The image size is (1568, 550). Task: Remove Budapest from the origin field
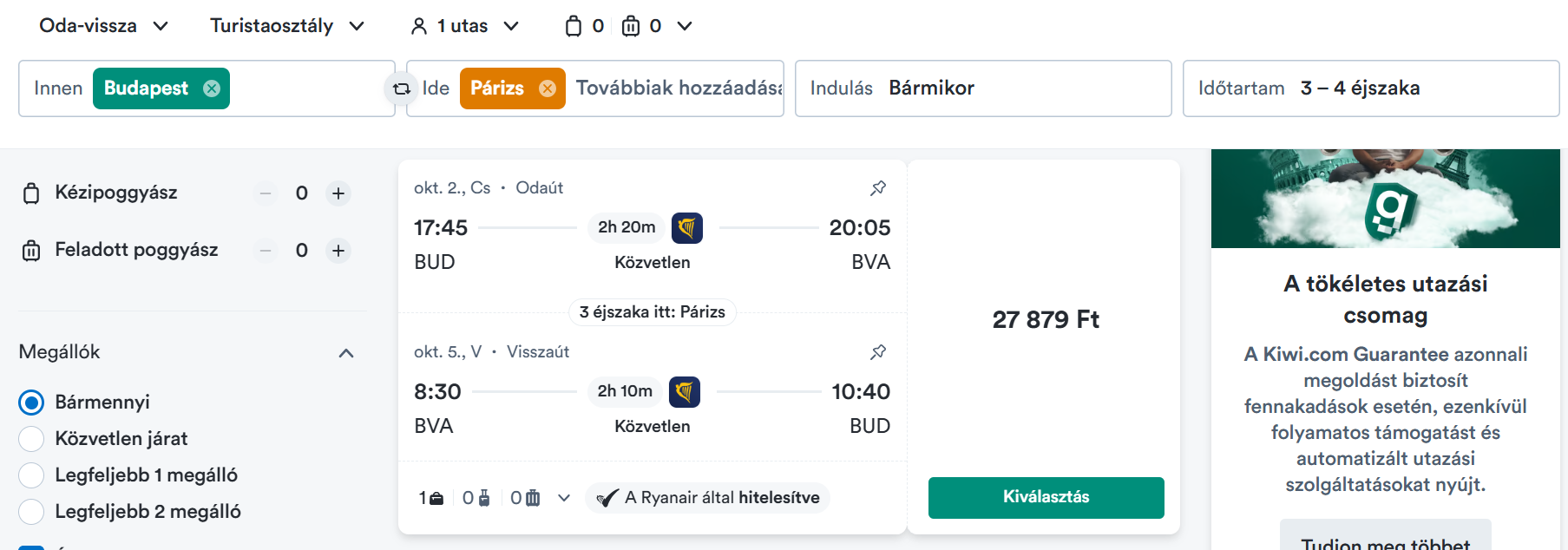212,88
